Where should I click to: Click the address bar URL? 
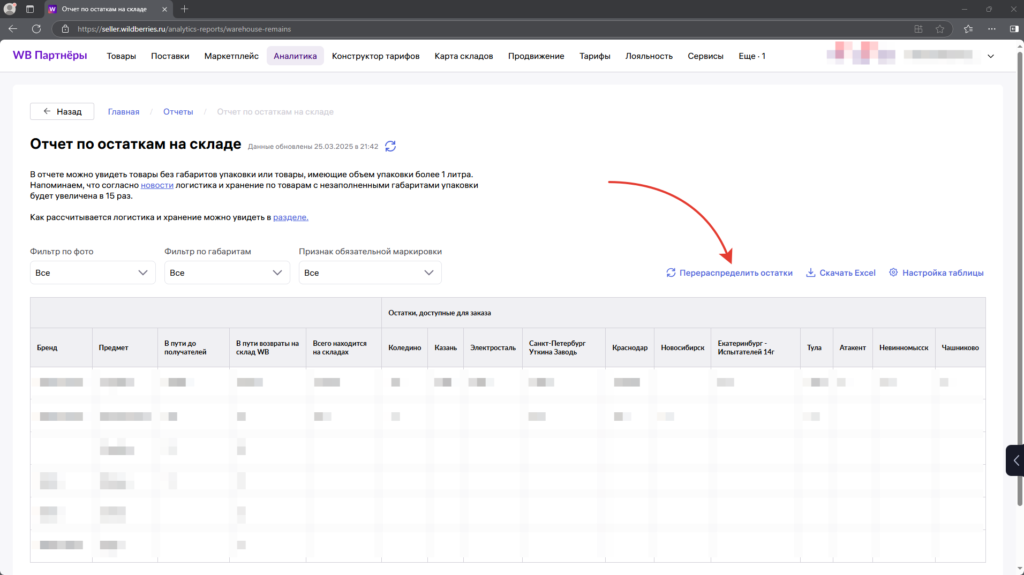[184, 29]
